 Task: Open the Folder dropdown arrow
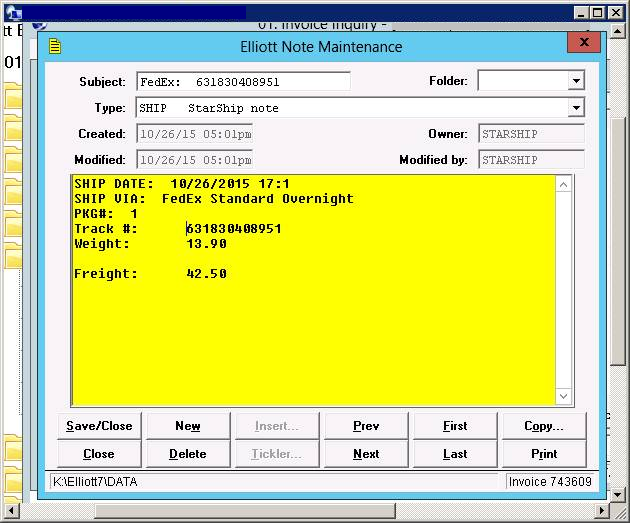click(576, 81)
